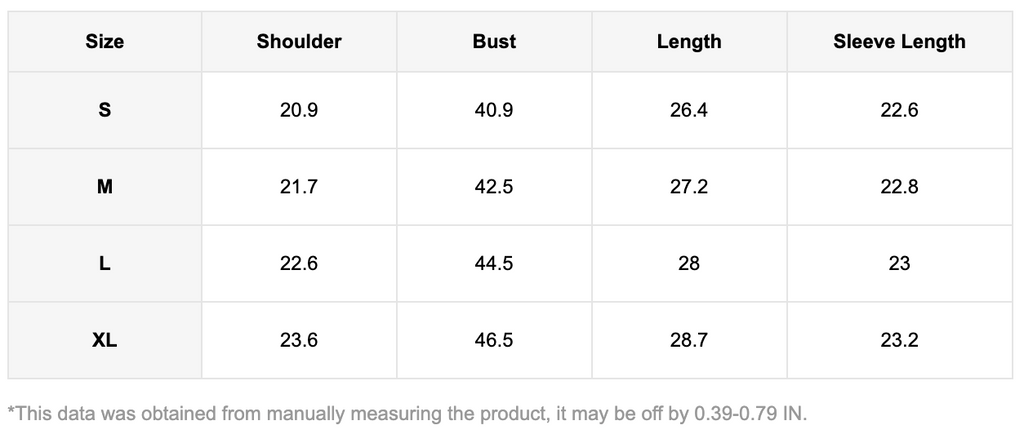Select shoulder value 23.6 for XL
Screen dimensions: 1024x434
click(299, 340)
